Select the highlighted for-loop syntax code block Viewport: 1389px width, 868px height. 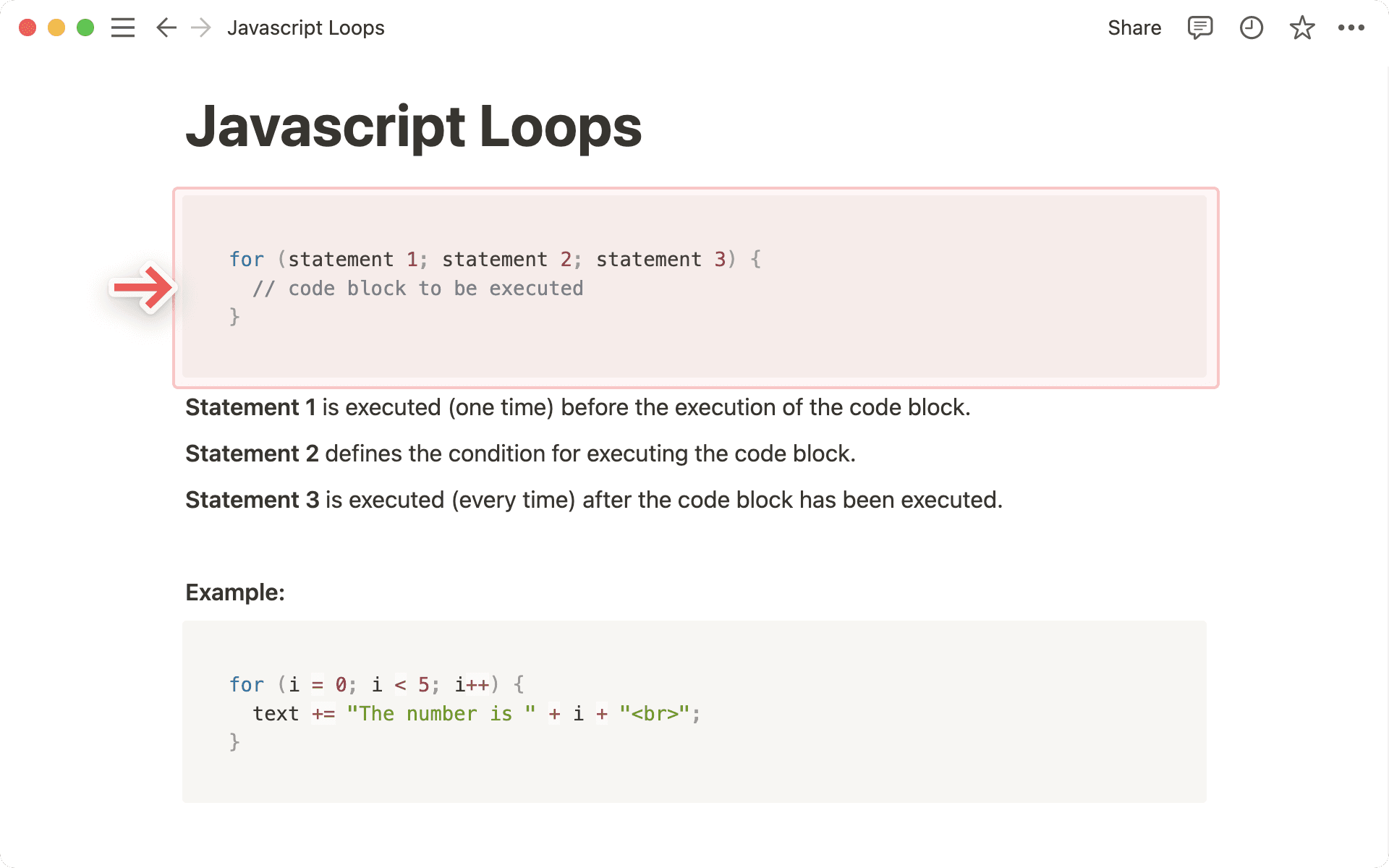pyautogui.click(x=694, y=287)
